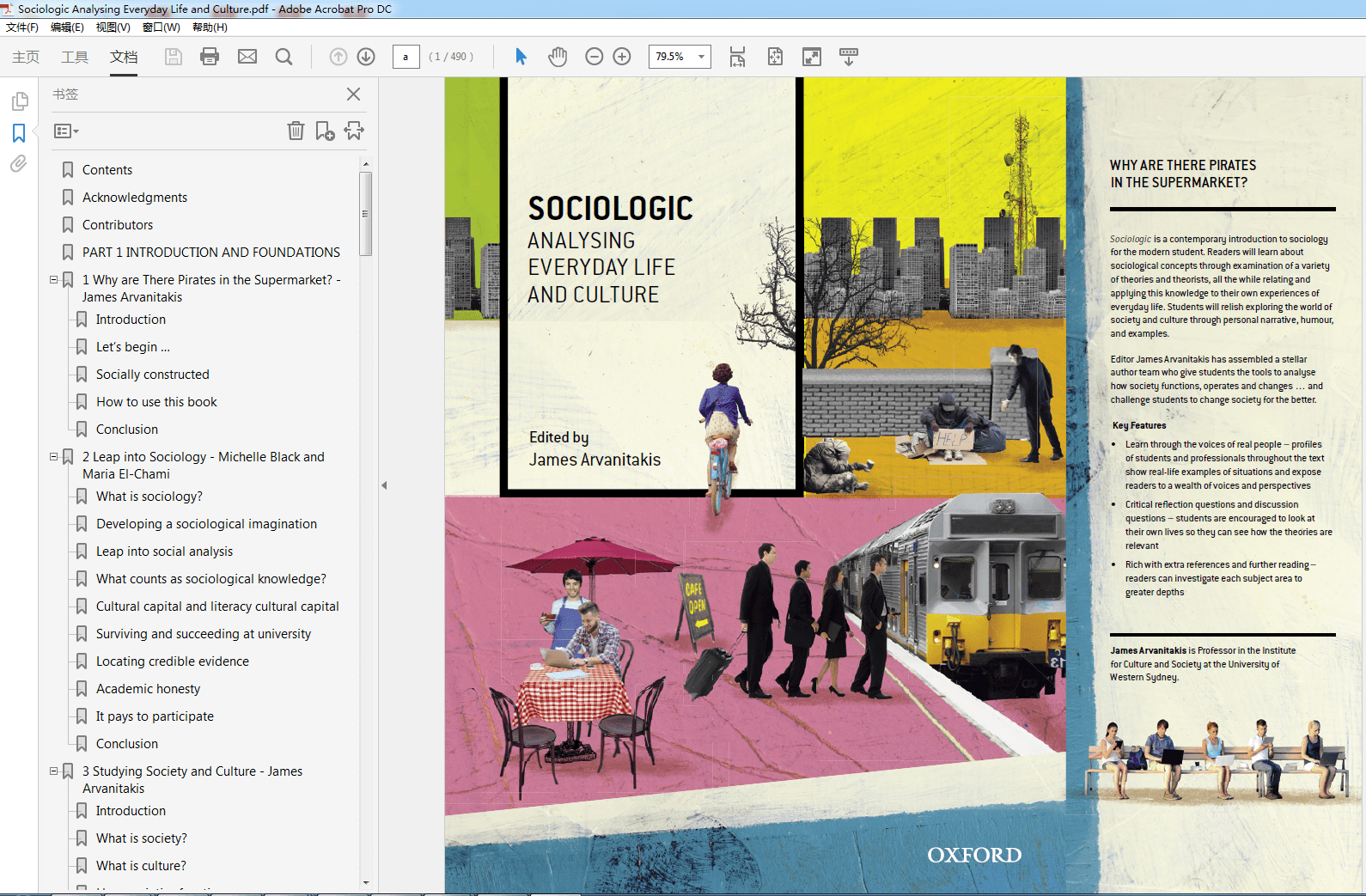Jump to How to use this book
1366x896 pixels.
156,402
